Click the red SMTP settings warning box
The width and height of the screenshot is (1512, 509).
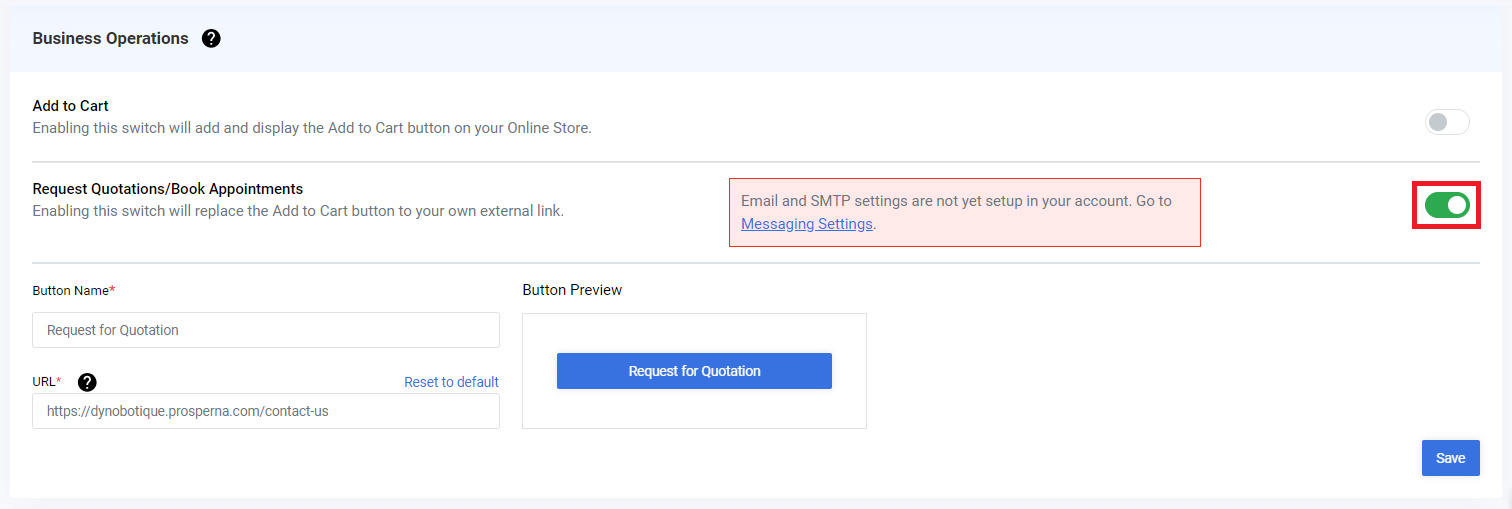965,212
